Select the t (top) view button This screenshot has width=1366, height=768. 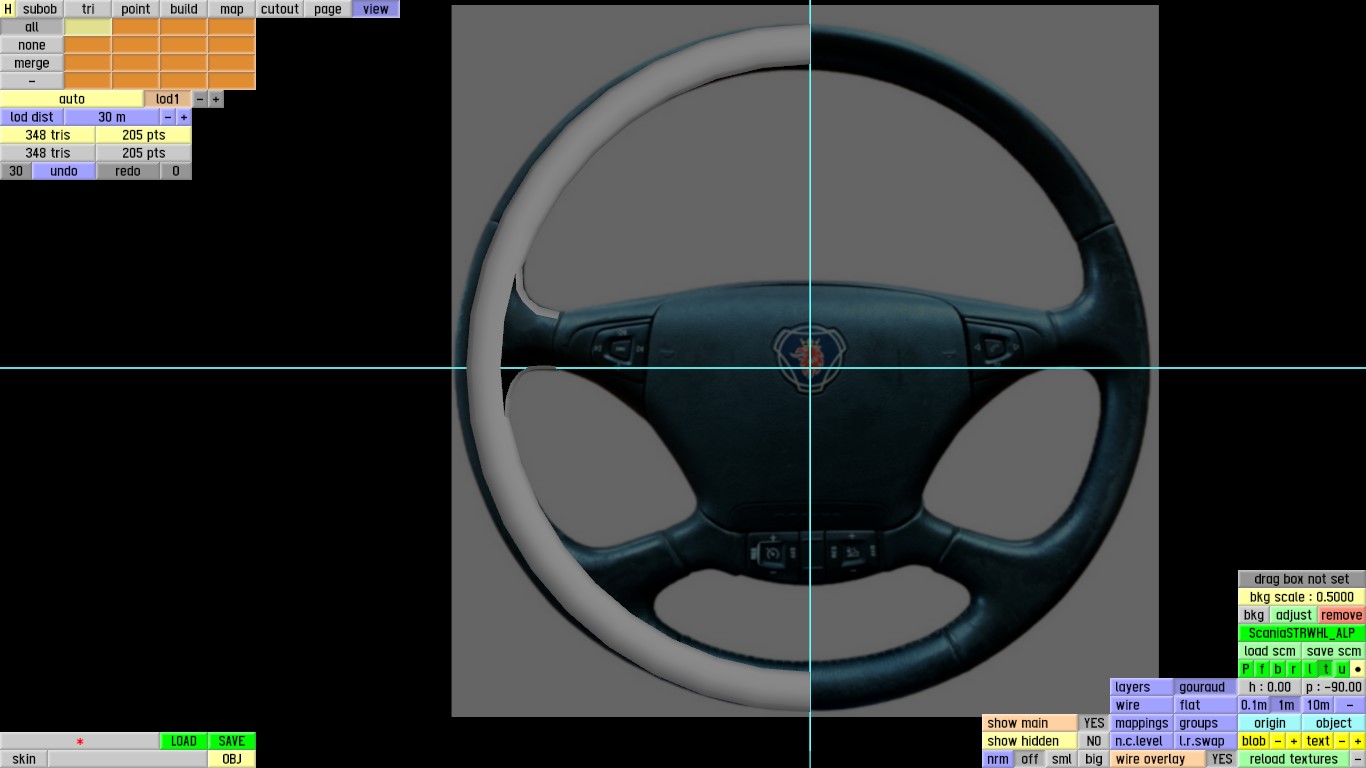[x=1326, y=669]
